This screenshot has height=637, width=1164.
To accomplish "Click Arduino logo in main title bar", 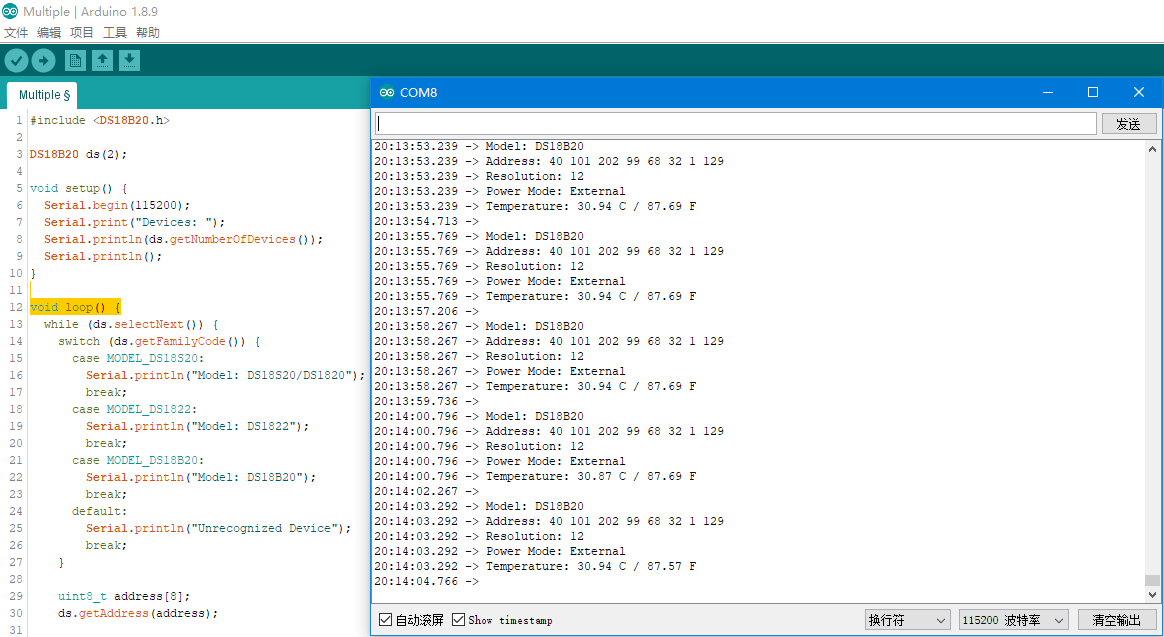I will click(x=10, y=12).
